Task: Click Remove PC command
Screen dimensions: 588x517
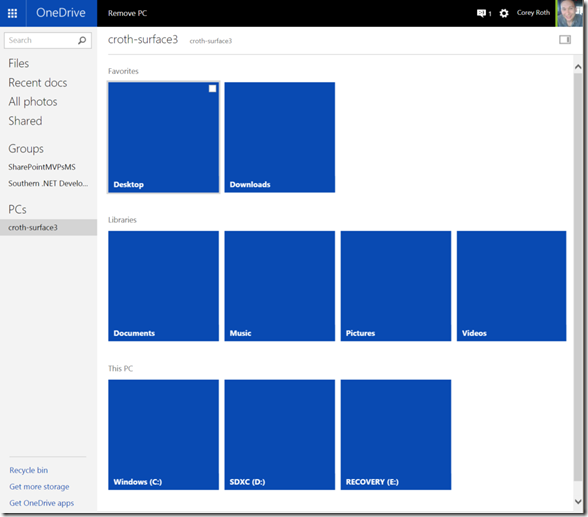Action: [x=128, y=13]
